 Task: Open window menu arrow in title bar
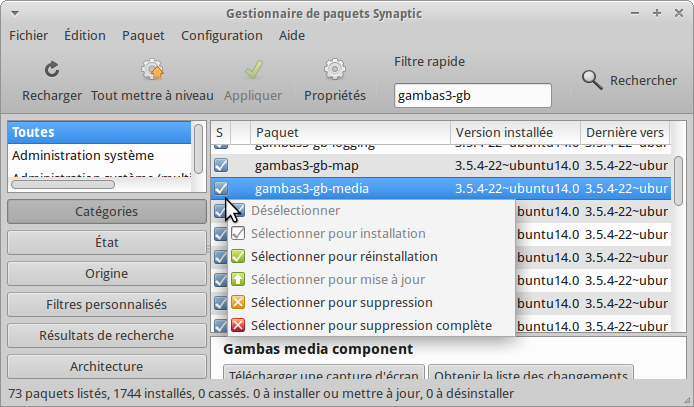[x=15, y=13]
